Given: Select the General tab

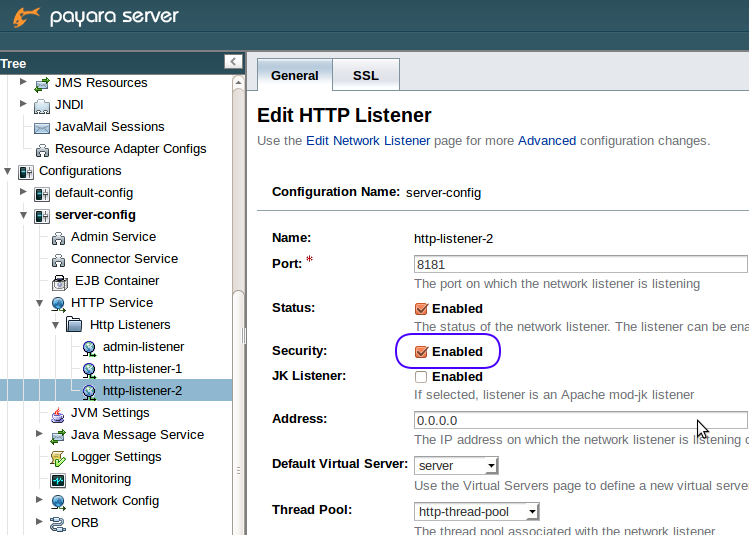Looking at the screenshot, I should [294, 75].
